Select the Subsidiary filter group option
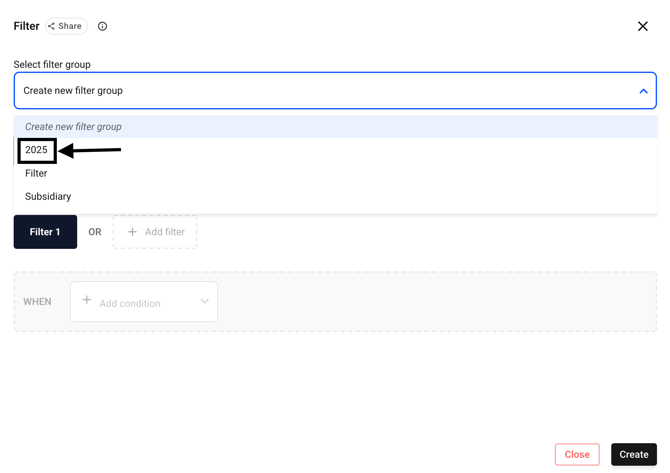The width and height of the screenshot is (670, 473). (x=48, y=196)
